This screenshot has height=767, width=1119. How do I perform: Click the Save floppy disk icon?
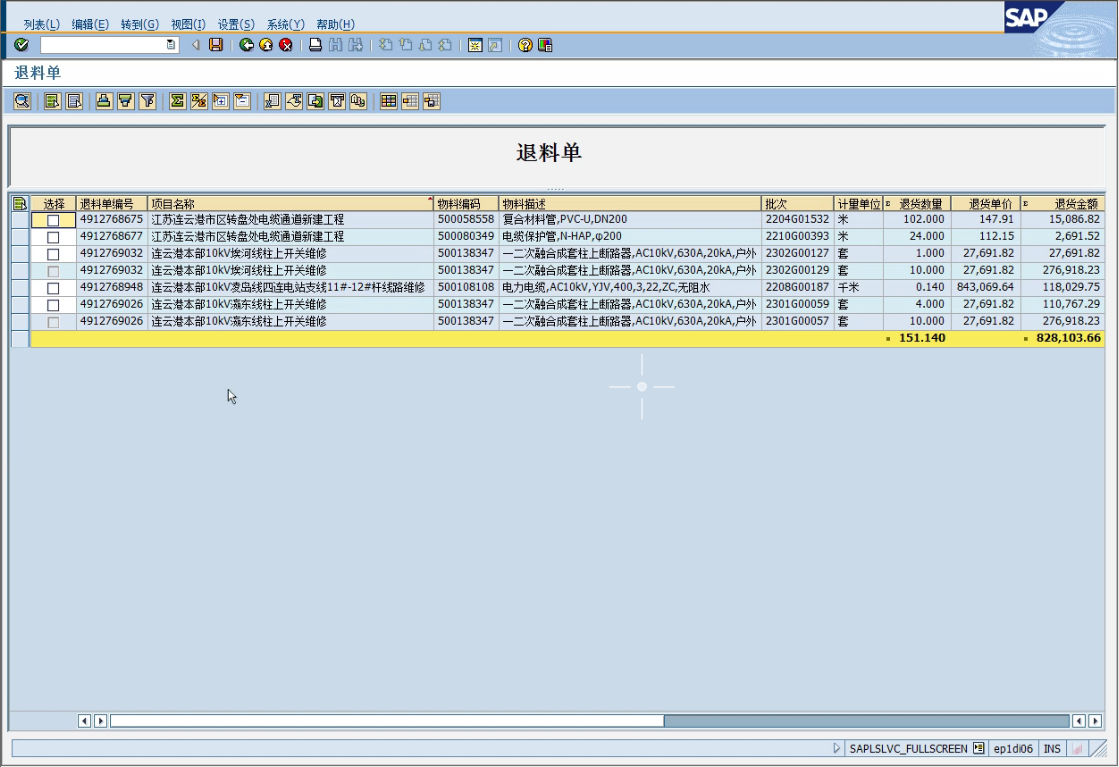click(215, 45)
